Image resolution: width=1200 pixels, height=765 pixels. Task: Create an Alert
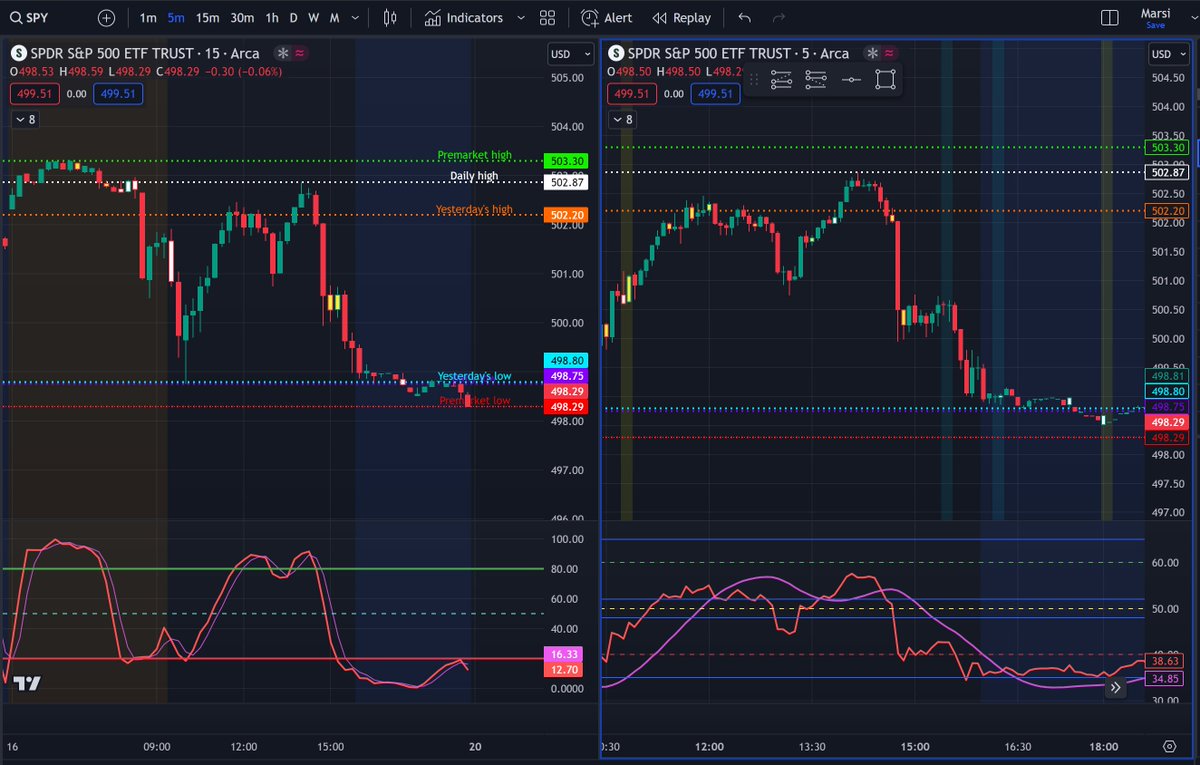point(607,18)
